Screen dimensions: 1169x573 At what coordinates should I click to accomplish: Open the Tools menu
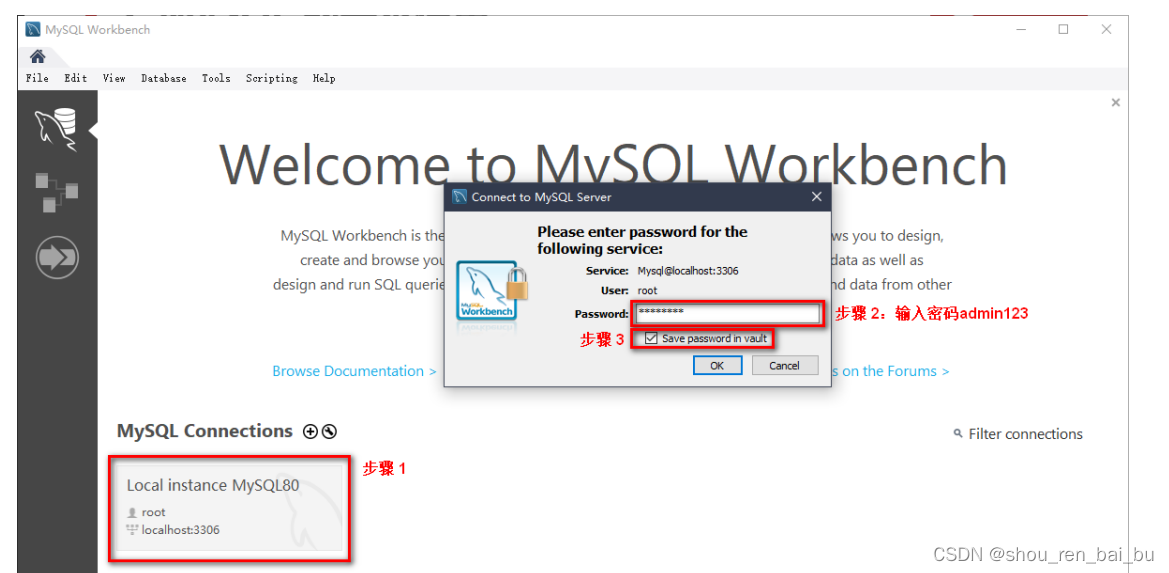click(216, 78)
